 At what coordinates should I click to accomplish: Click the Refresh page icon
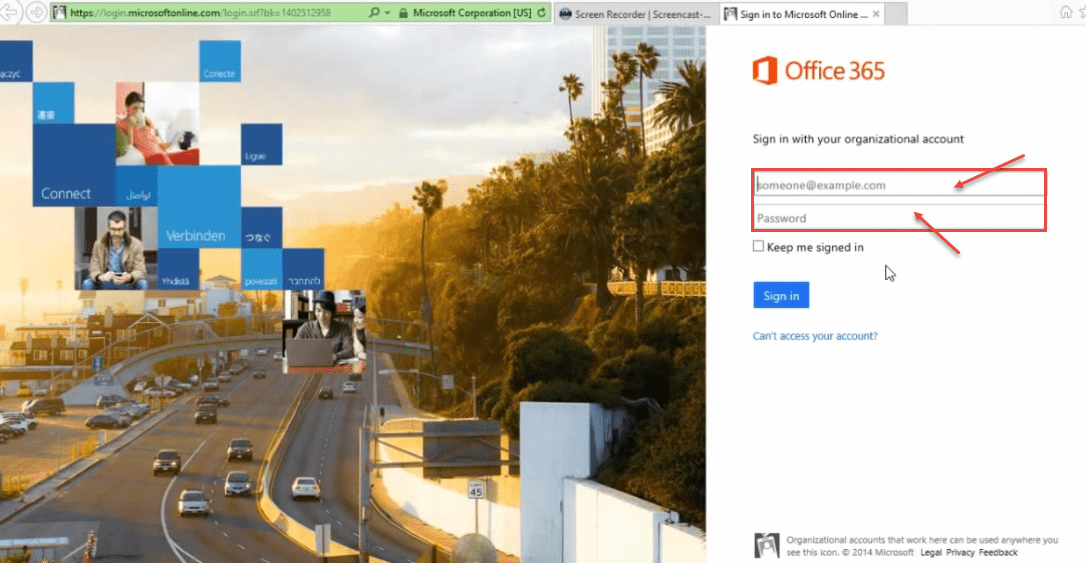(x=542, y=12)
